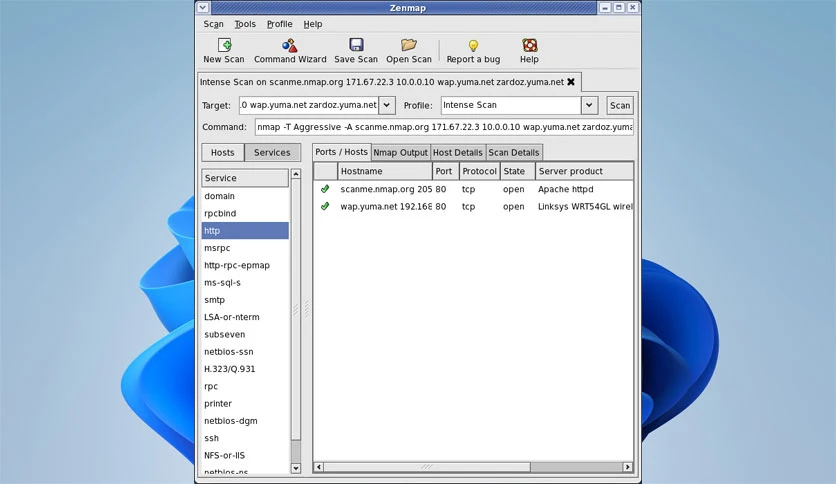
Task: Click horizontal scrollbar left arrow in results
Action: (x=319, y=467)
